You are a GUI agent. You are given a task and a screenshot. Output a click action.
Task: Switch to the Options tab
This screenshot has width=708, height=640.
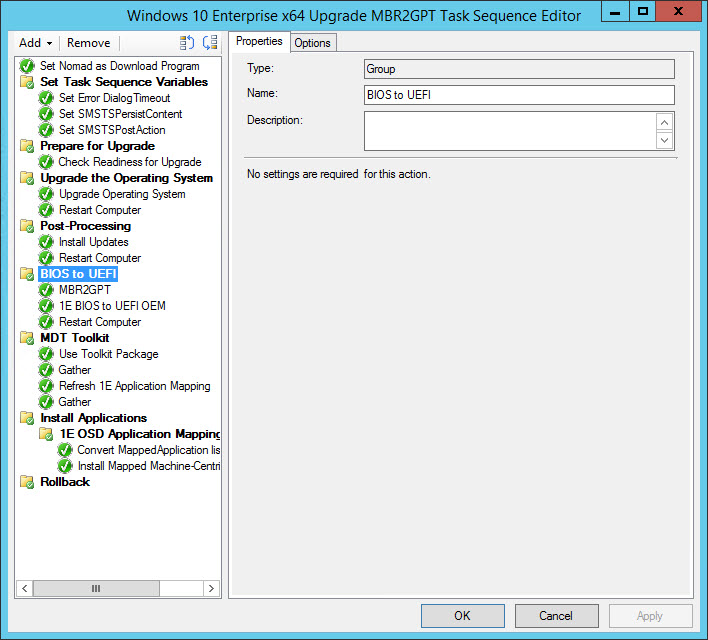[x=312, y=43]
